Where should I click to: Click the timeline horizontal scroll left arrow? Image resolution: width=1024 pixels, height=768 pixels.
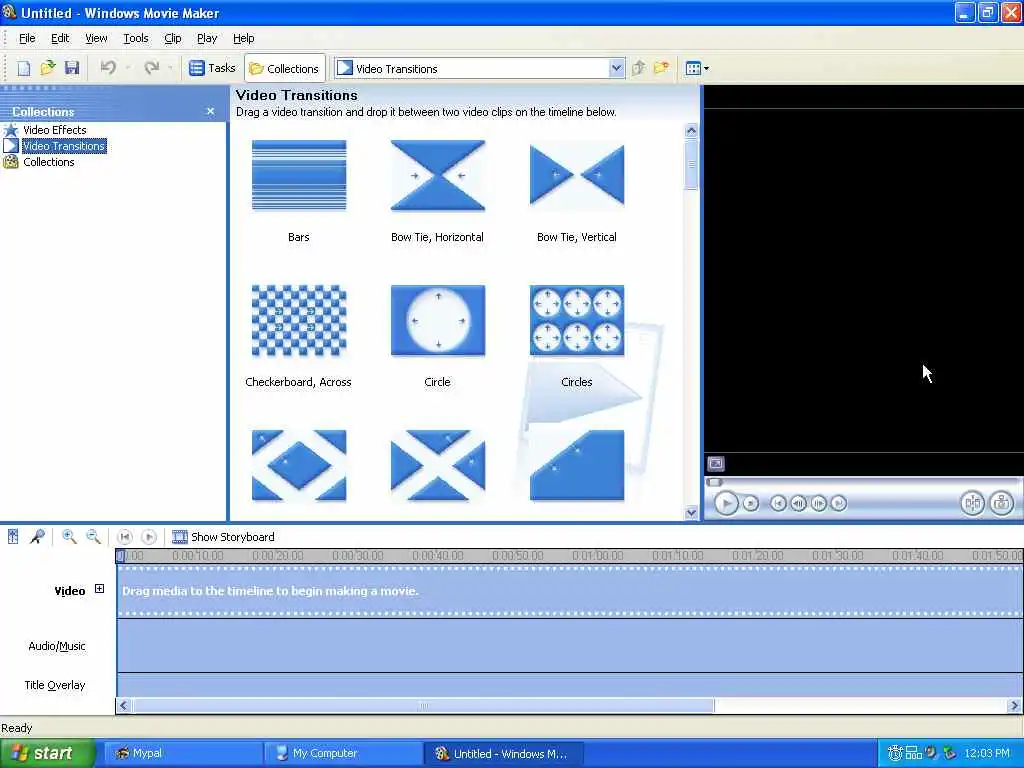pyautogui.click(x=123, y=705)
